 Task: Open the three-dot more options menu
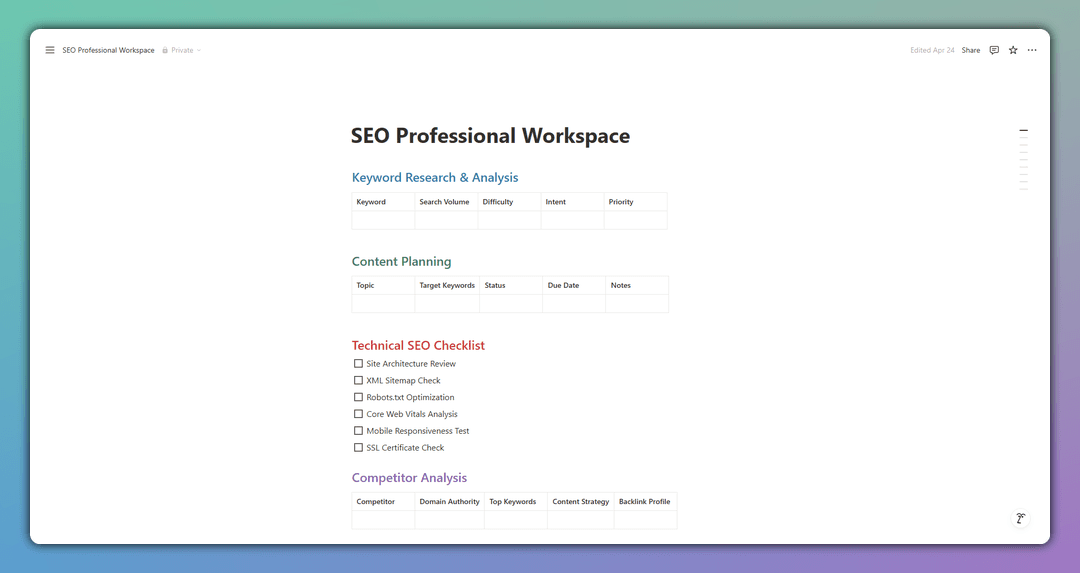coord(1032,50)
